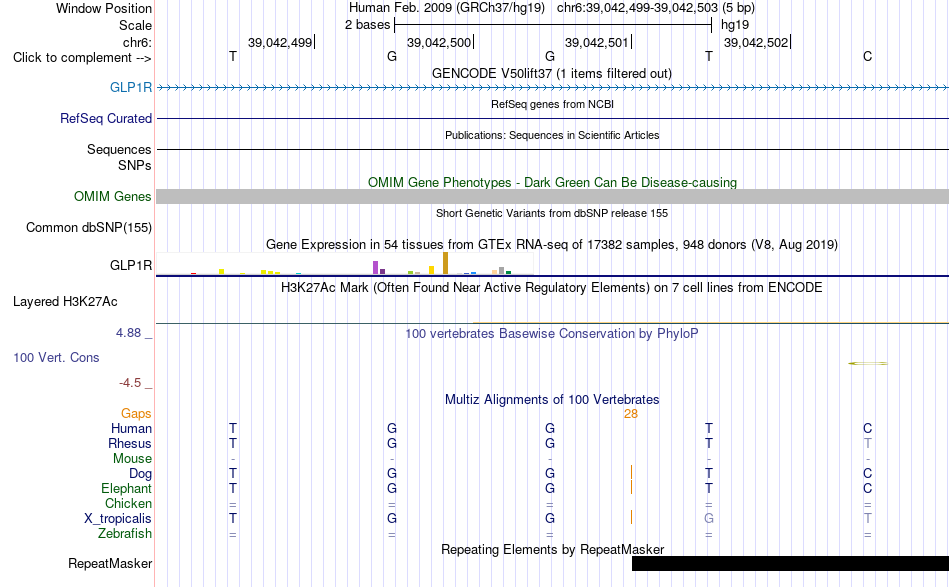Screen dimensions: 950x587
Task: Click the first base T in the reference sequence row
Action: (x=233, y=56)
